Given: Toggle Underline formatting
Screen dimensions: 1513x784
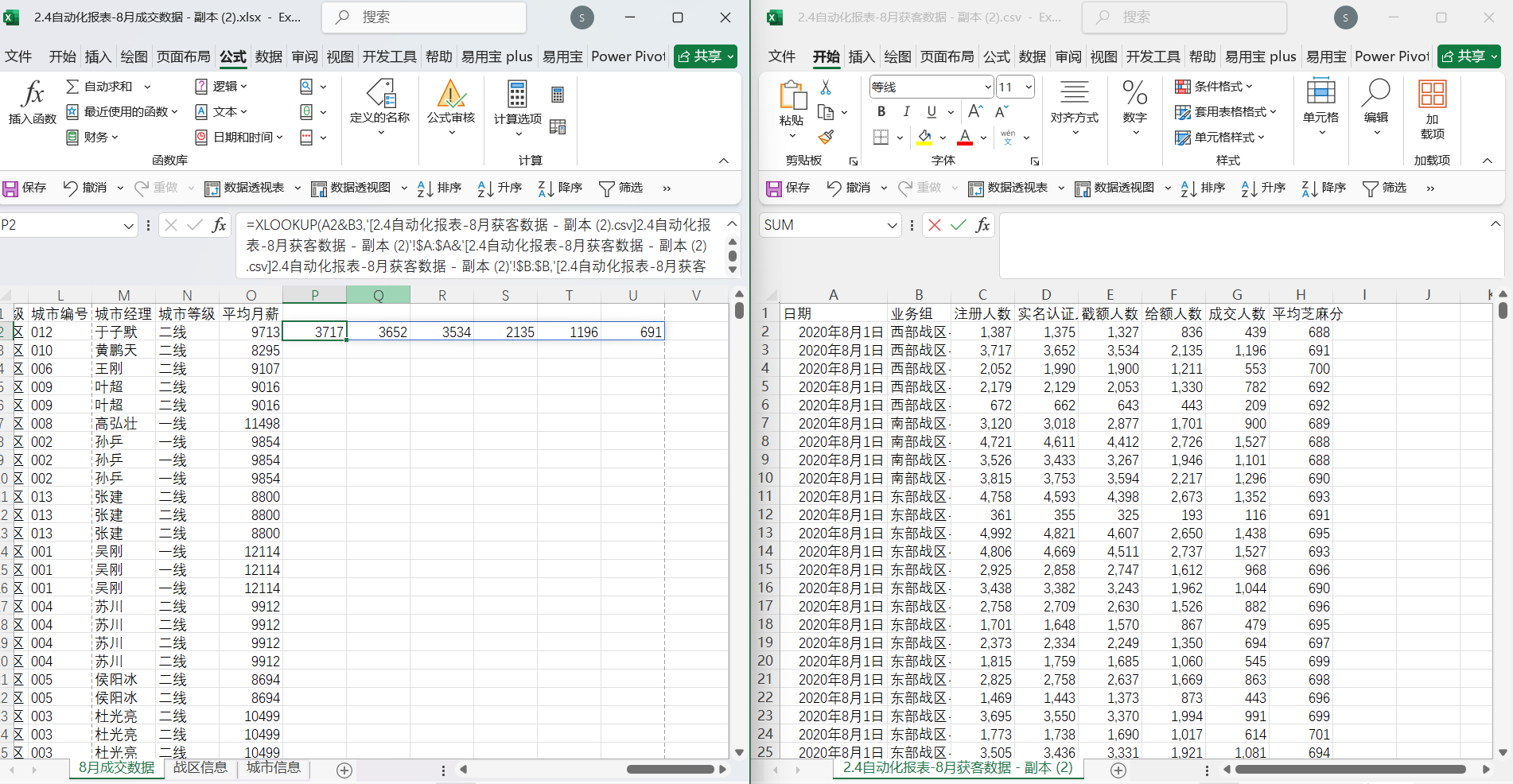Looking at the screenshot, I should 932,112.
